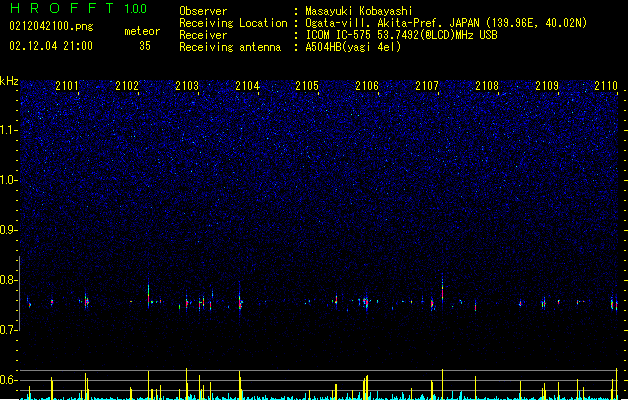Image resolution: width=629 pixels, height=400 pixels.
Task: Click the 2105 time marker
Action: coord(307,85)
